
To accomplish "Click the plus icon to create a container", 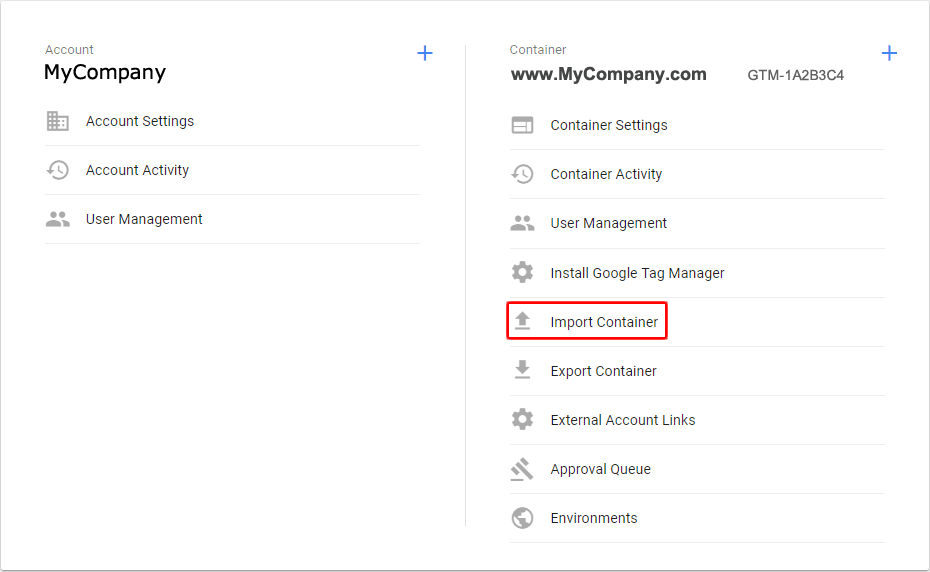I will (889, 53).
